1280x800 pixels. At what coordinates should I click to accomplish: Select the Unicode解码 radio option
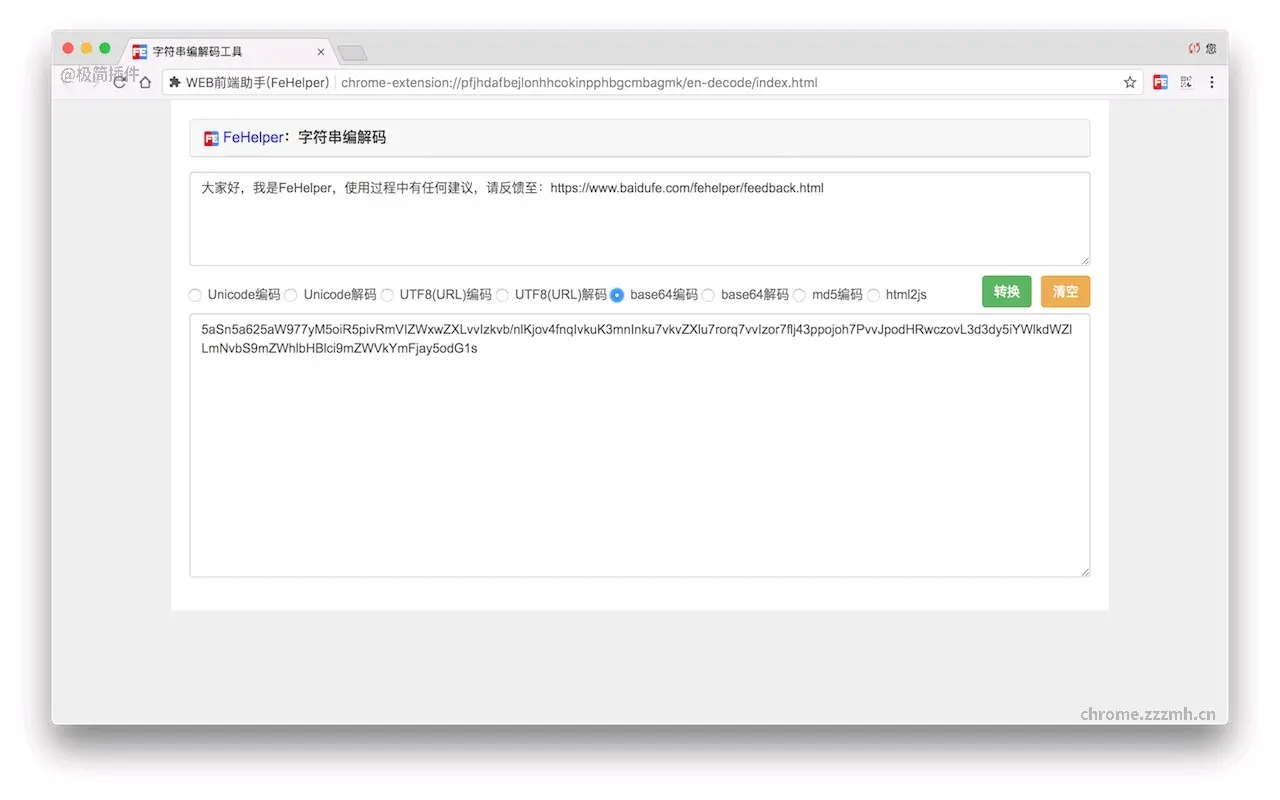[x=291, y=295]
